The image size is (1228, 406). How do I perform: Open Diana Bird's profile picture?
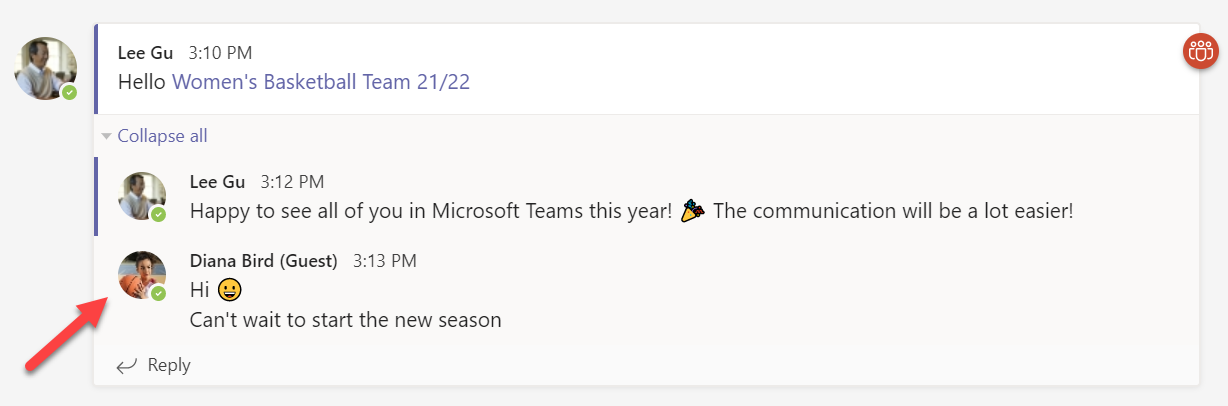coord(141,274)
